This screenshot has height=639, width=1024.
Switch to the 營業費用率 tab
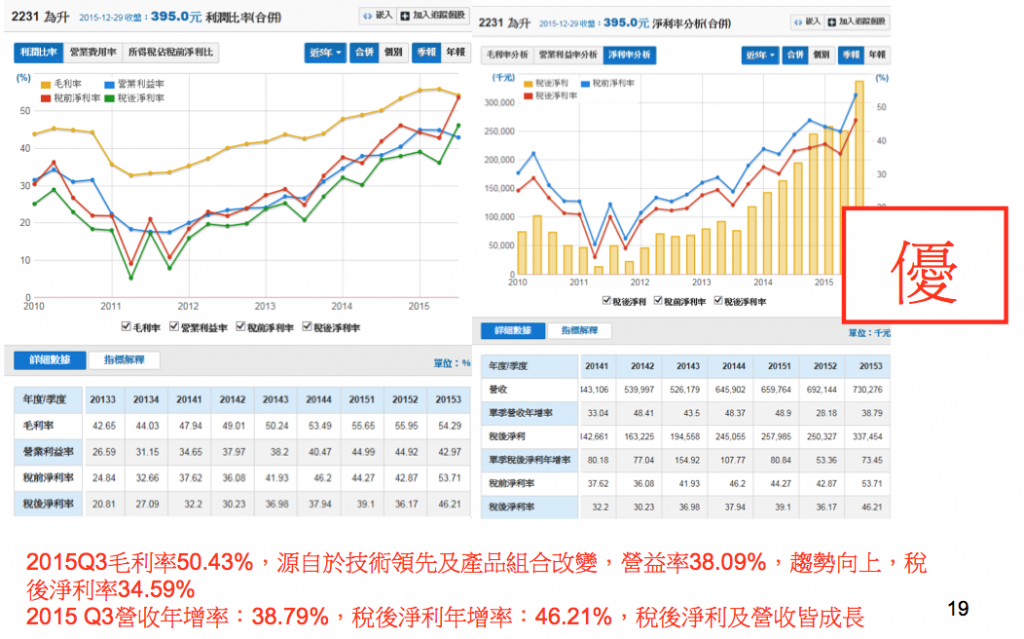[x=94, y=52]
